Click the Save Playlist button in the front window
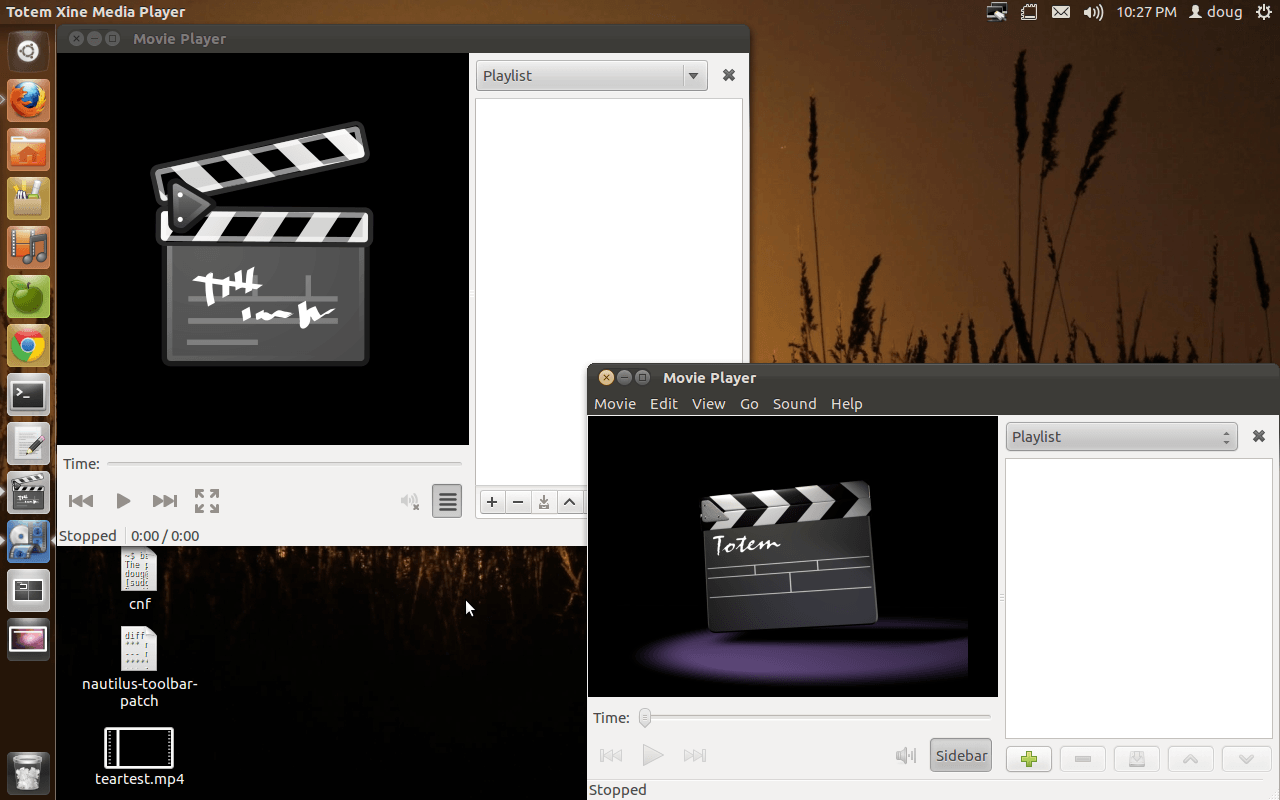1280x800 pixels. click(1137, 759)
